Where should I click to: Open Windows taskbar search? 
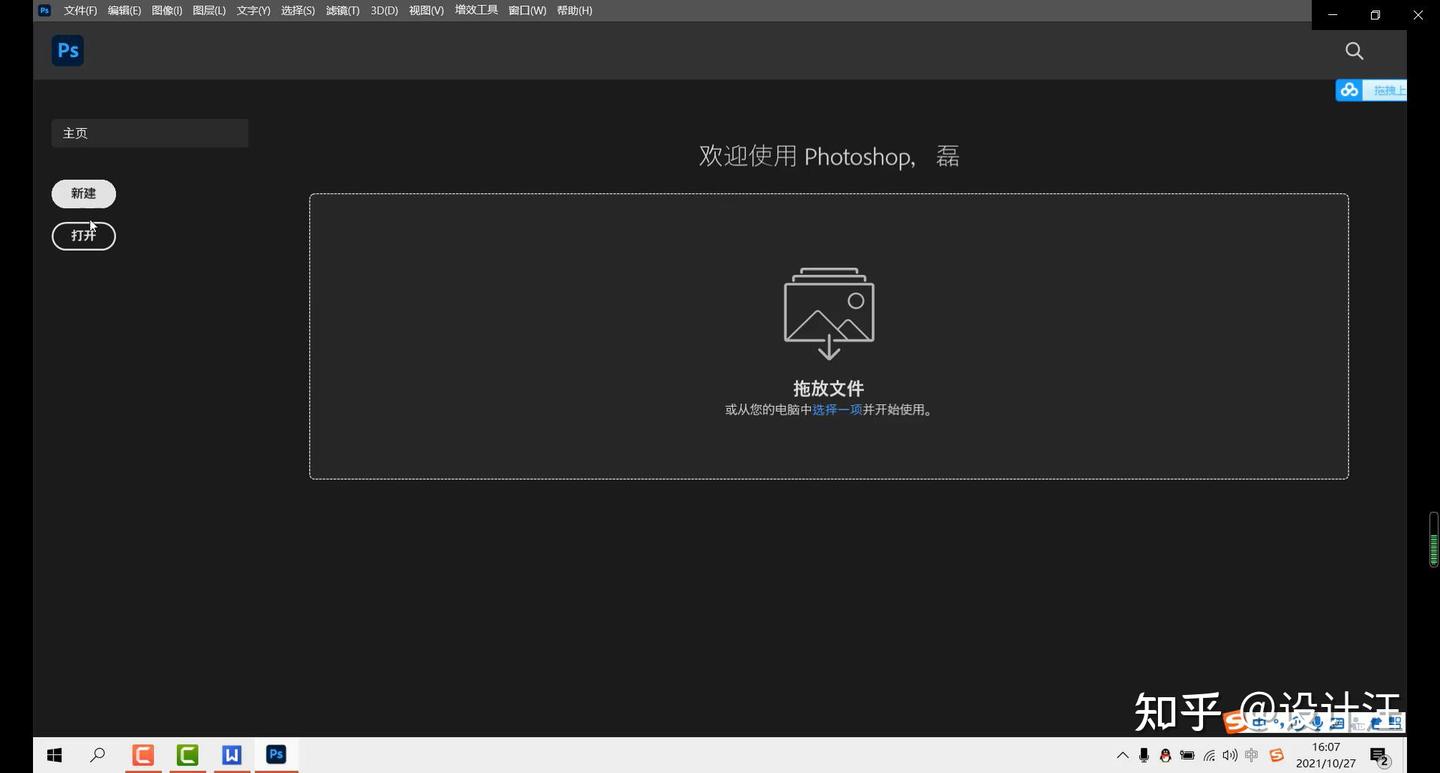pyautogui.click(x=97, y=756)
